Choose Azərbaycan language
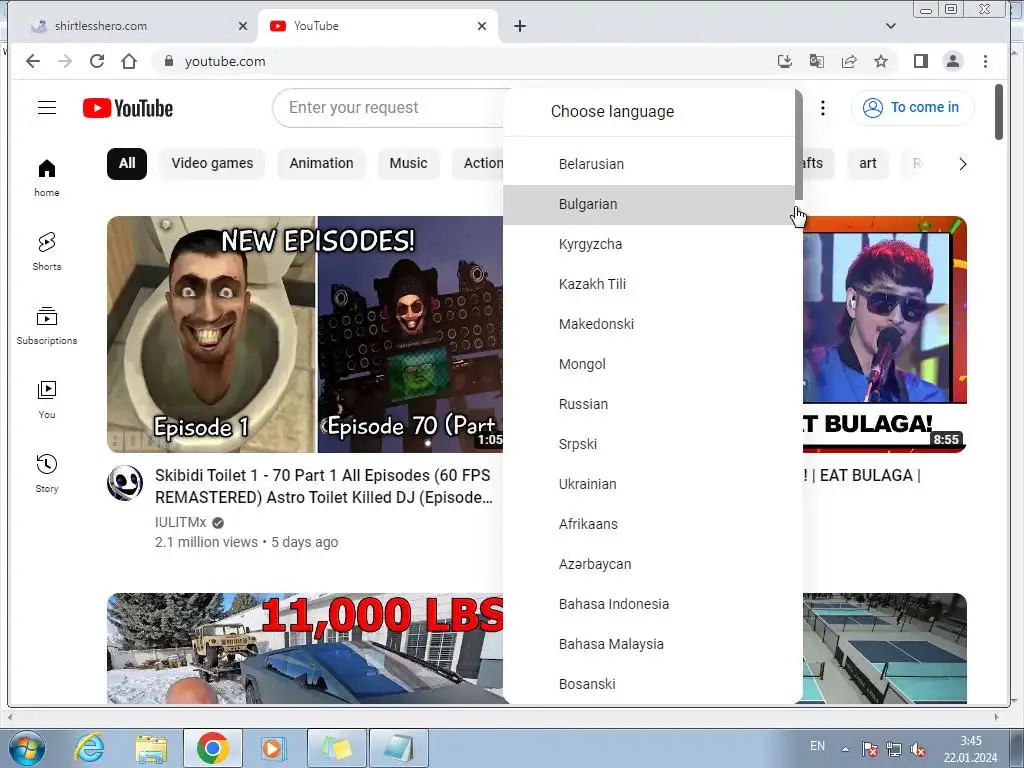Image resolution: width=1024 pixels, height=768 pixels. [x=648, y=564]
